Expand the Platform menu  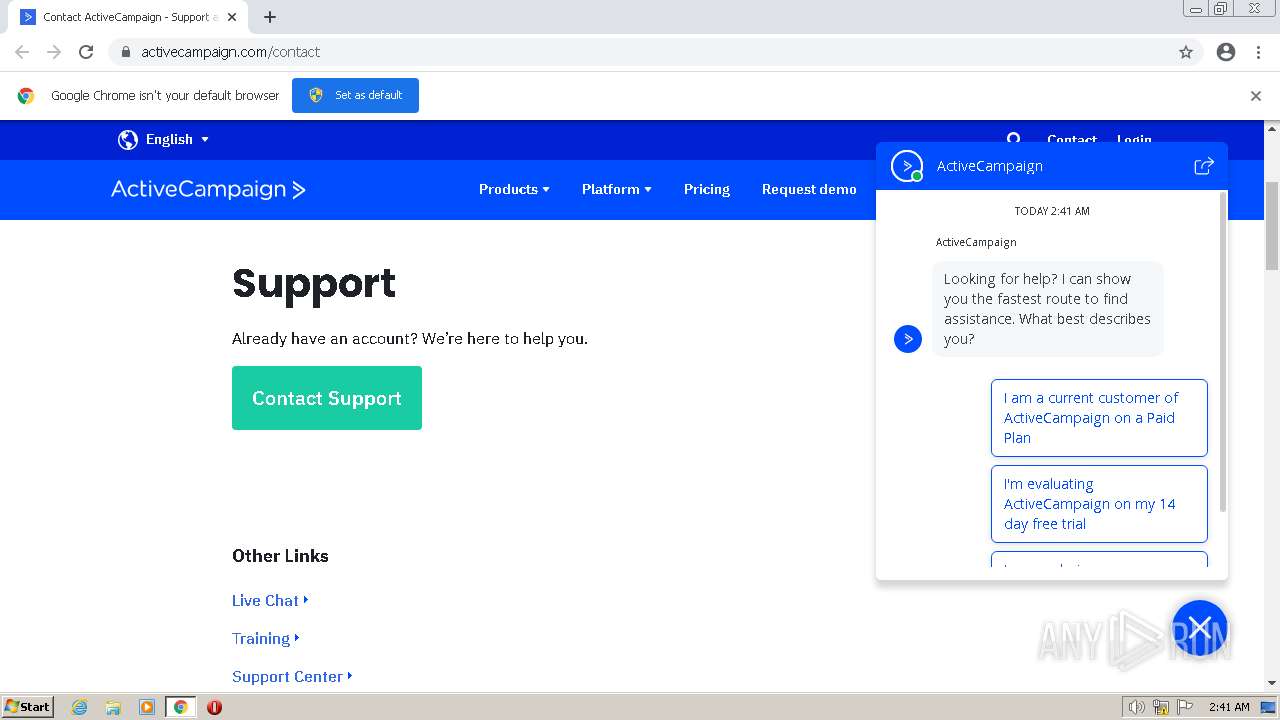(616, 189)
